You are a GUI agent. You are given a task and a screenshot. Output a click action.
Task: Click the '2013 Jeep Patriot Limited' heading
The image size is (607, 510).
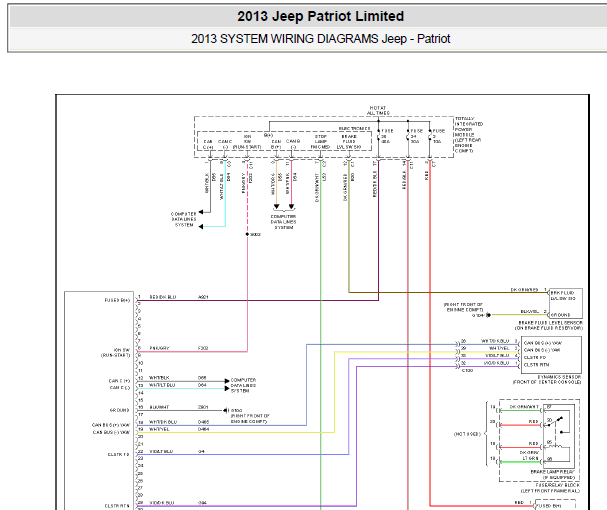click(321, 16)
